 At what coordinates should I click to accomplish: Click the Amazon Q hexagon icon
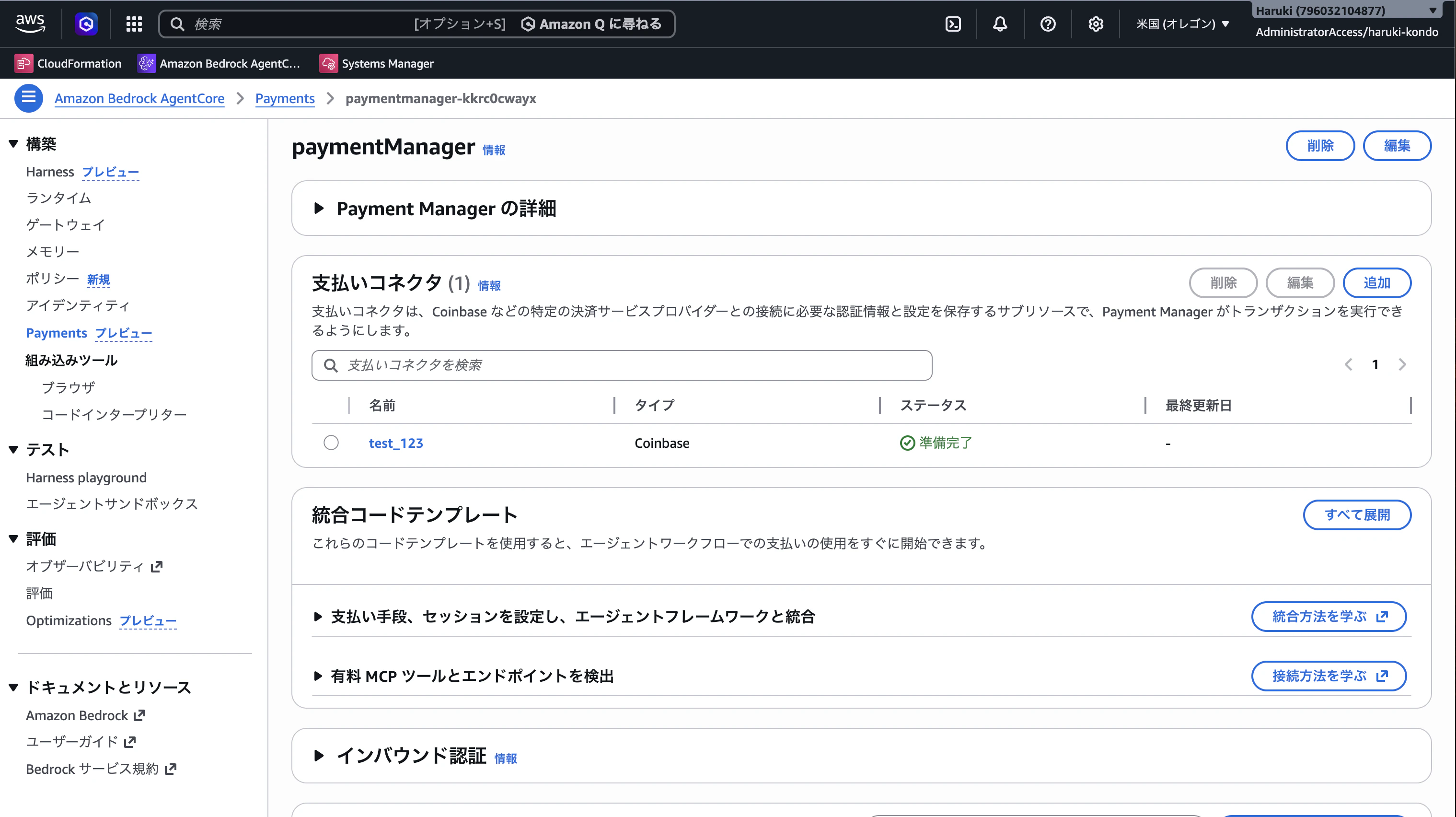point(528,24)
